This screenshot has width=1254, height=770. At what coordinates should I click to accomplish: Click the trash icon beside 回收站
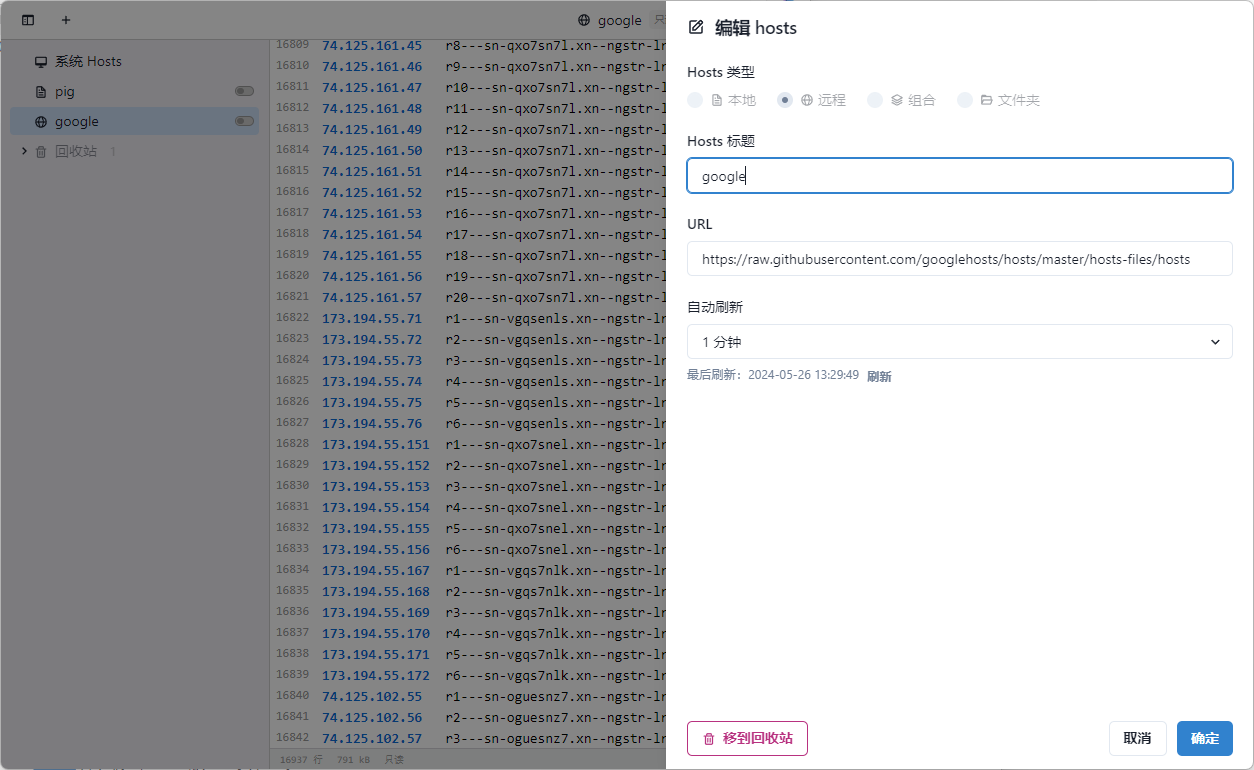click(41, 152)
